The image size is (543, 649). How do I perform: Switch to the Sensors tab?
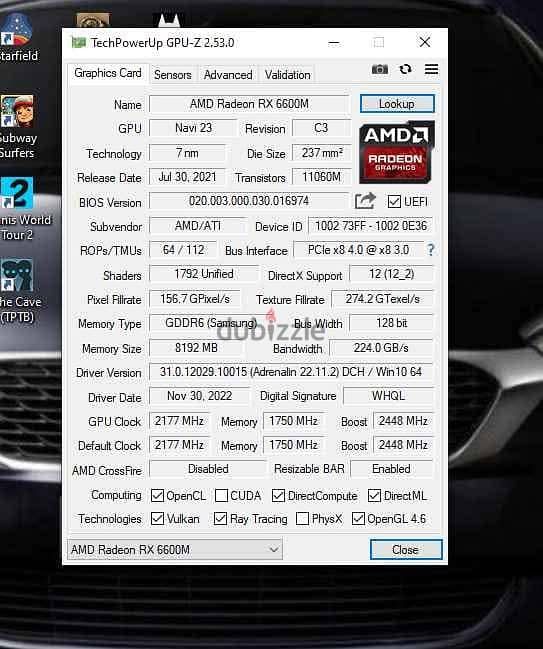[x=173, y=75]
